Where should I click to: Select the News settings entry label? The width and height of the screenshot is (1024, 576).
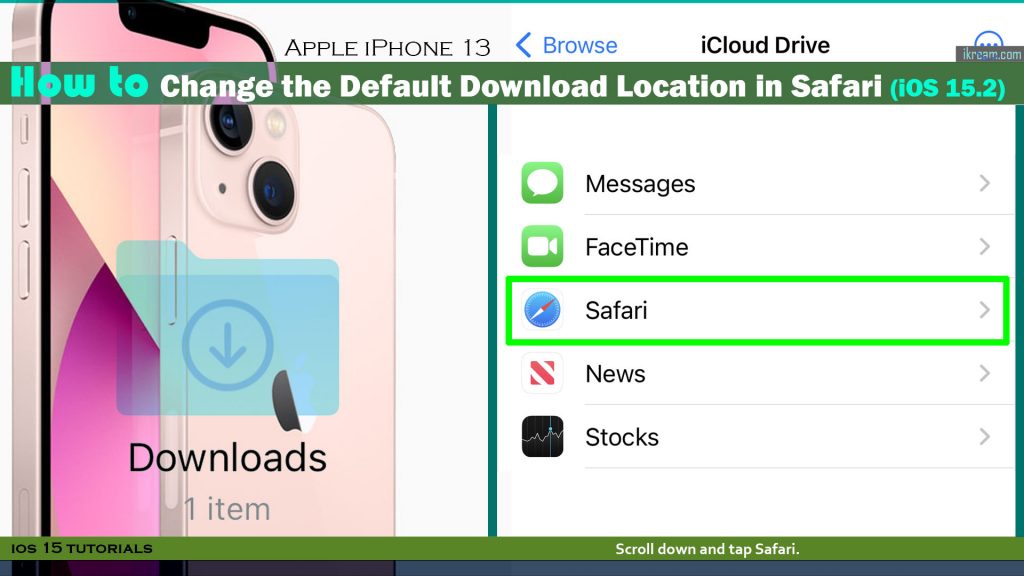[615, 374]
